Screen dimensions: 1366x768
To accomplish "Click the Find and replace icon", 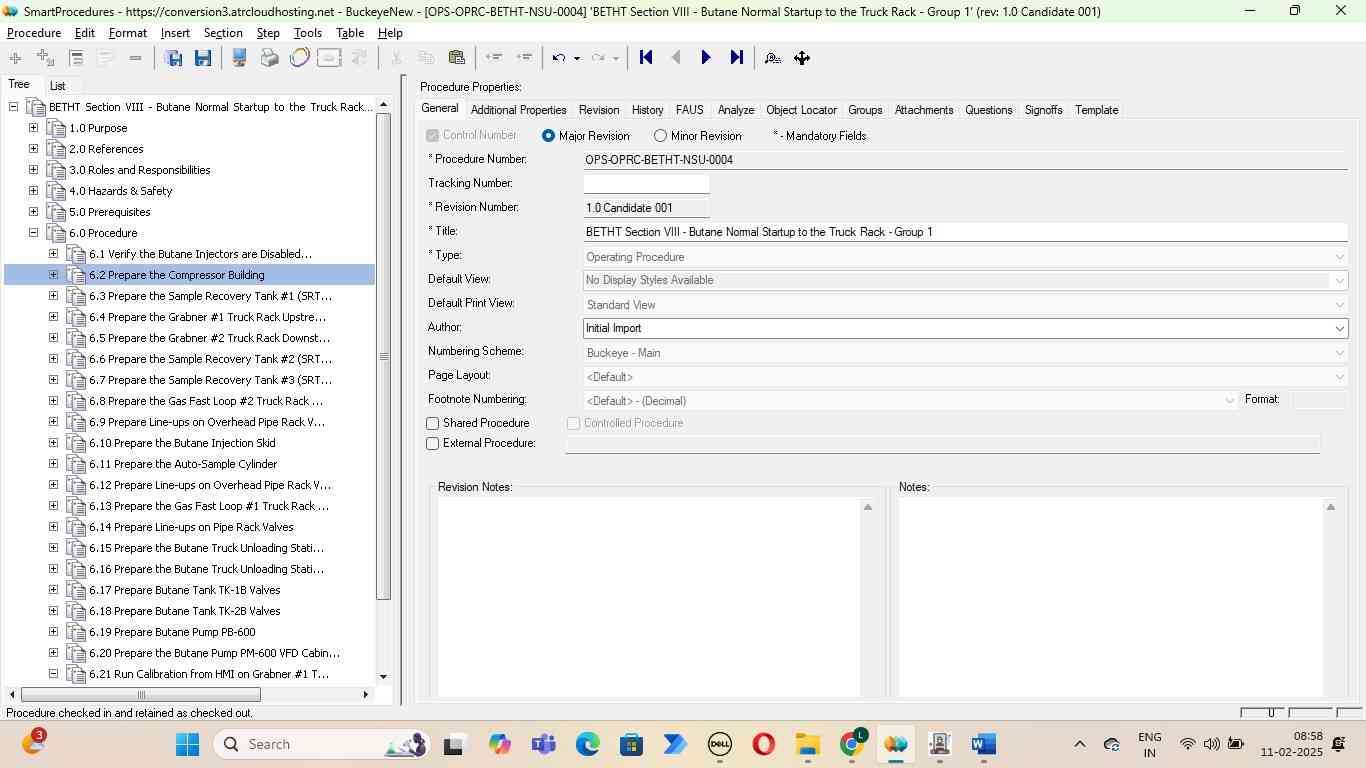I will pos(772,58).
